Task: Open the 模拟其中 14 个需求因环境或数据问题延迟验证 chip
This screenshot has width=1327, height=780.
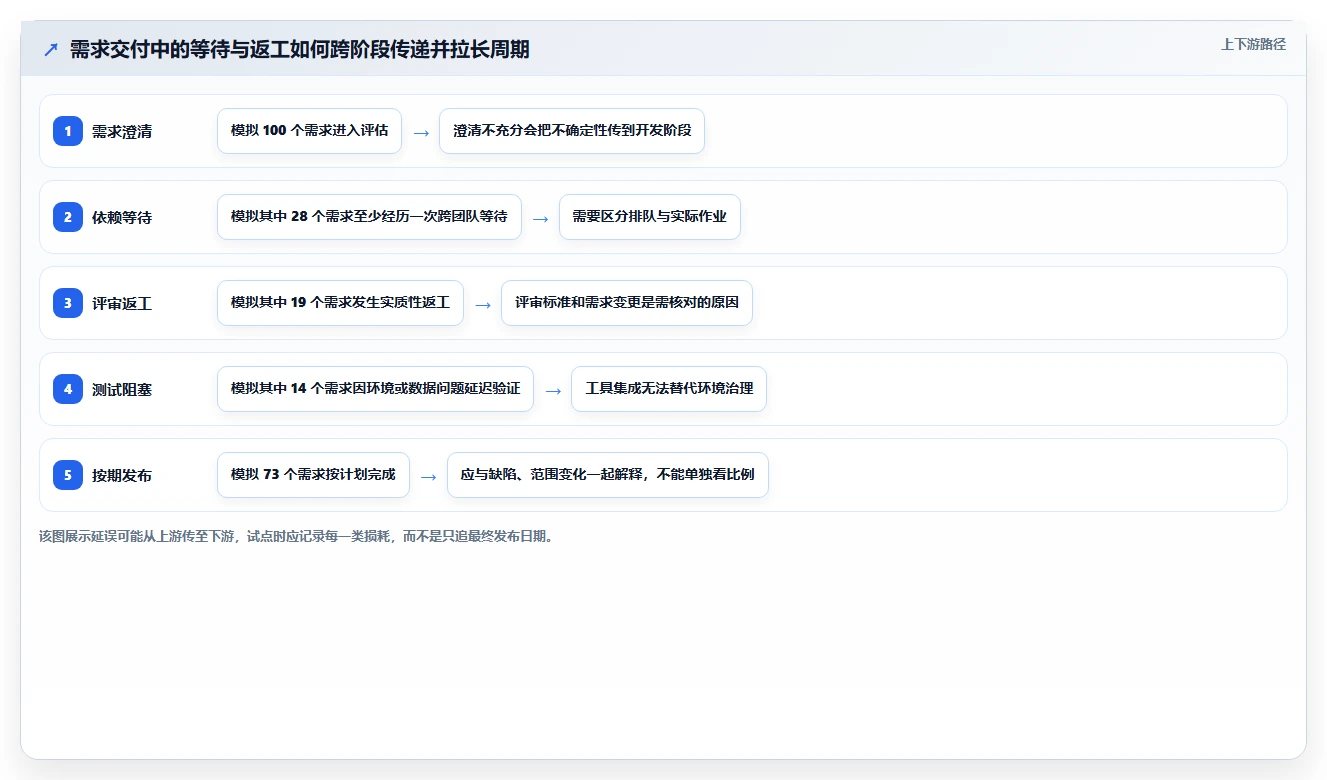Action: tap(375, 389)
